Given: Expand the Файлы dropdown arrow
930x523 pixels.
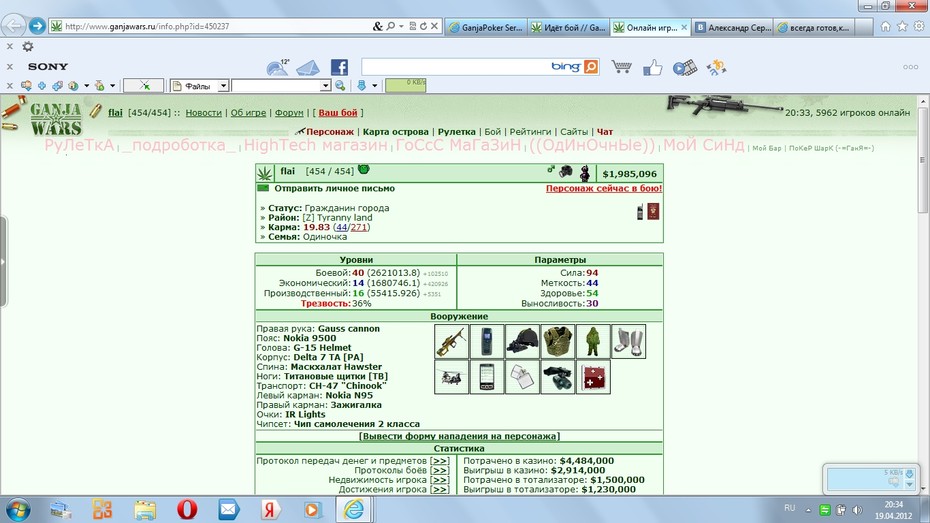Looking at the screenshot, I should click(223, 86).
